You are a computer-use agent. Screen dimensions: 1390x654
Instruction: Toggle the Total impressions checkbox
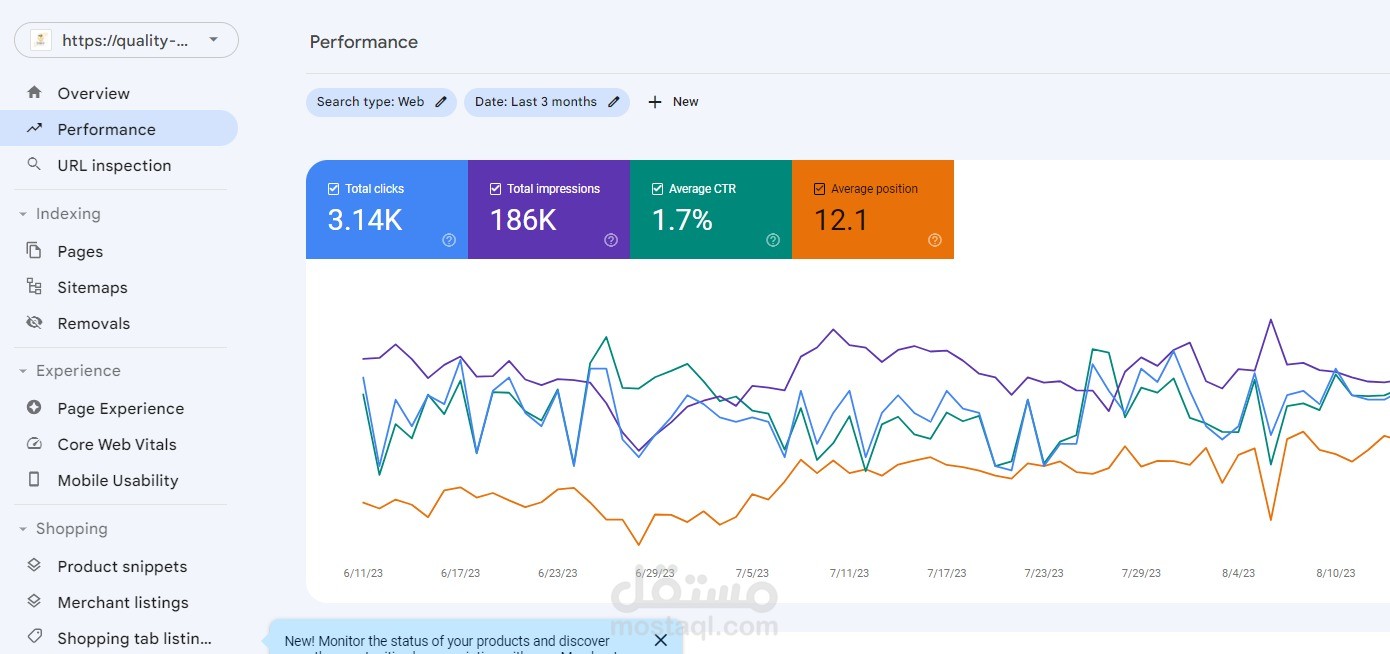click(496, 188)
